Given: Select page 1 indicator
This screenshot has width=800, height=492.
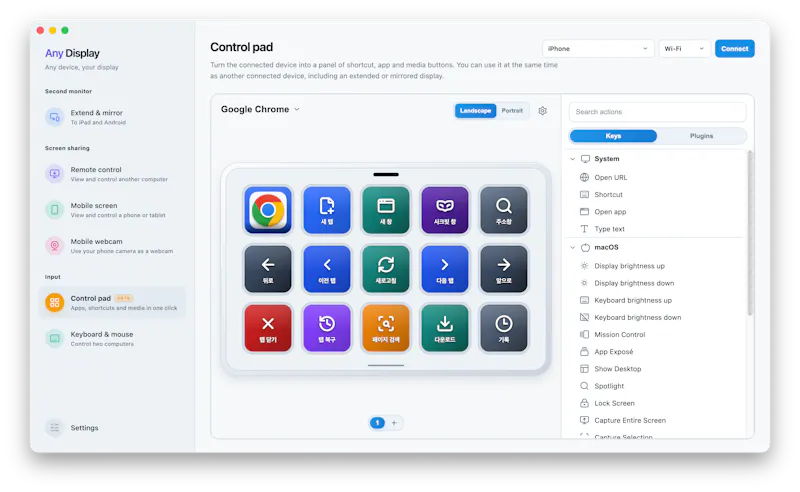Looking at the screenshot, I should click(377, 423).
